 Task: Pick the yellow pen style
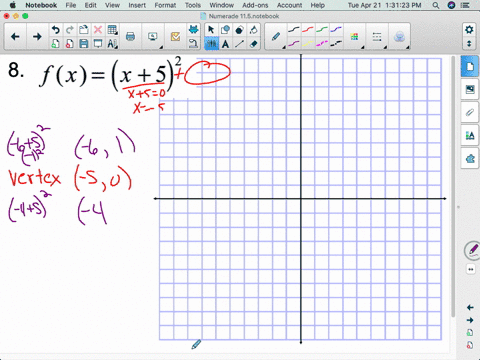[x=308, y=43]
